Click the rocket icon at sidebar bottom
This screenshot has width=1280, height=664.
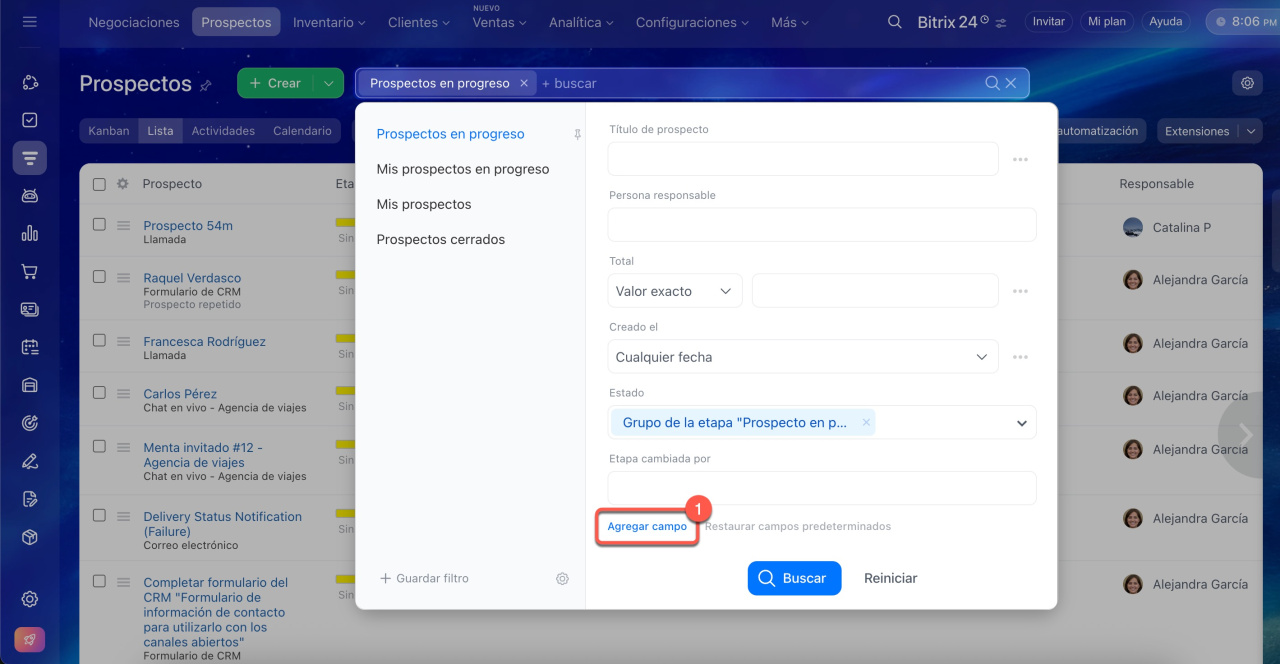[30, 640]
